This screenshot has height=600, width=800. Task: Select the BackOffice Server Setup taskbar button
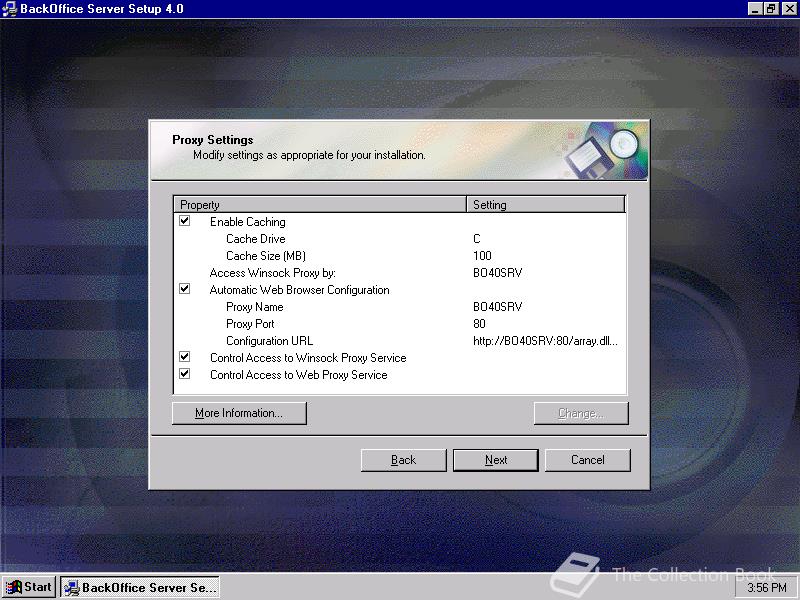click(140, 587)
